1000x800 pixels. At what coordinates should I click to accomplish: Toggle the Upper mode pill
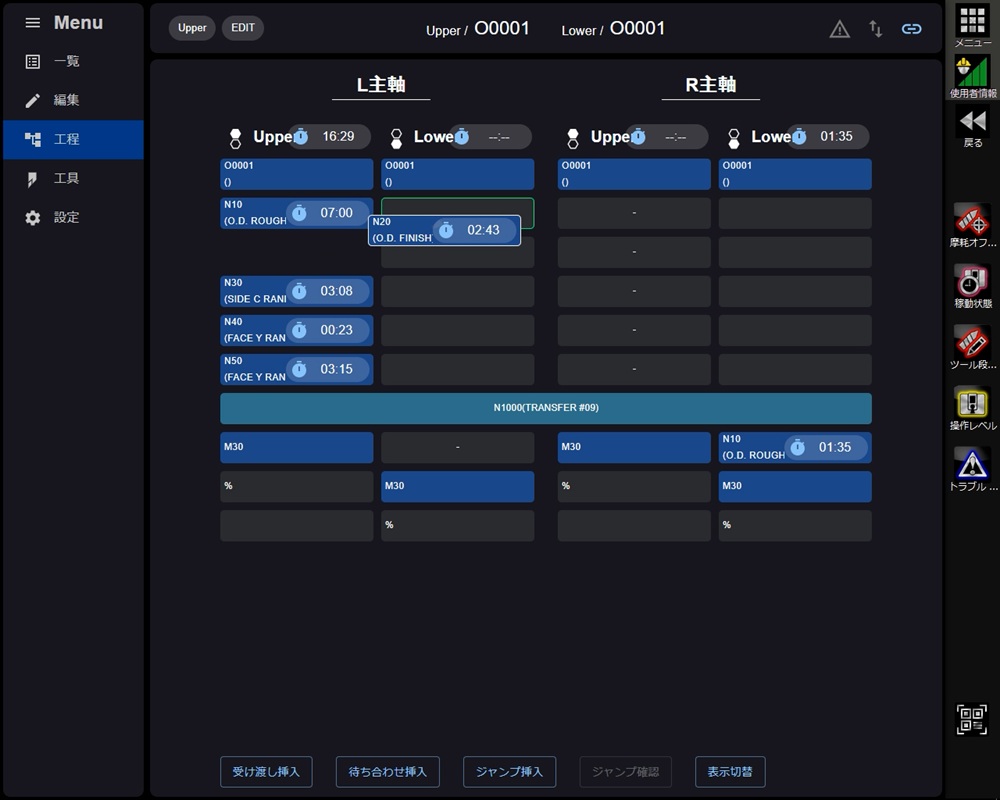point(192,28)
